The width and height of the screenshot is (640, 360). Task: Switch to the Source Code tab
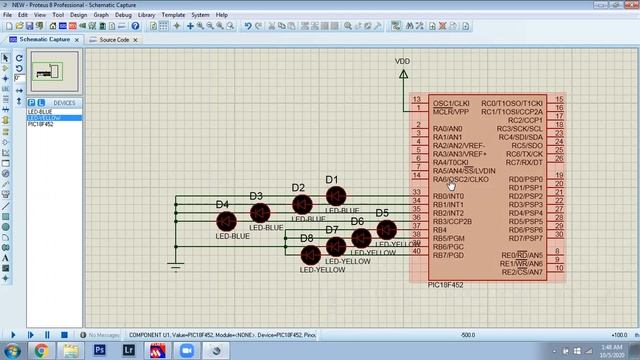pos(114,40)
